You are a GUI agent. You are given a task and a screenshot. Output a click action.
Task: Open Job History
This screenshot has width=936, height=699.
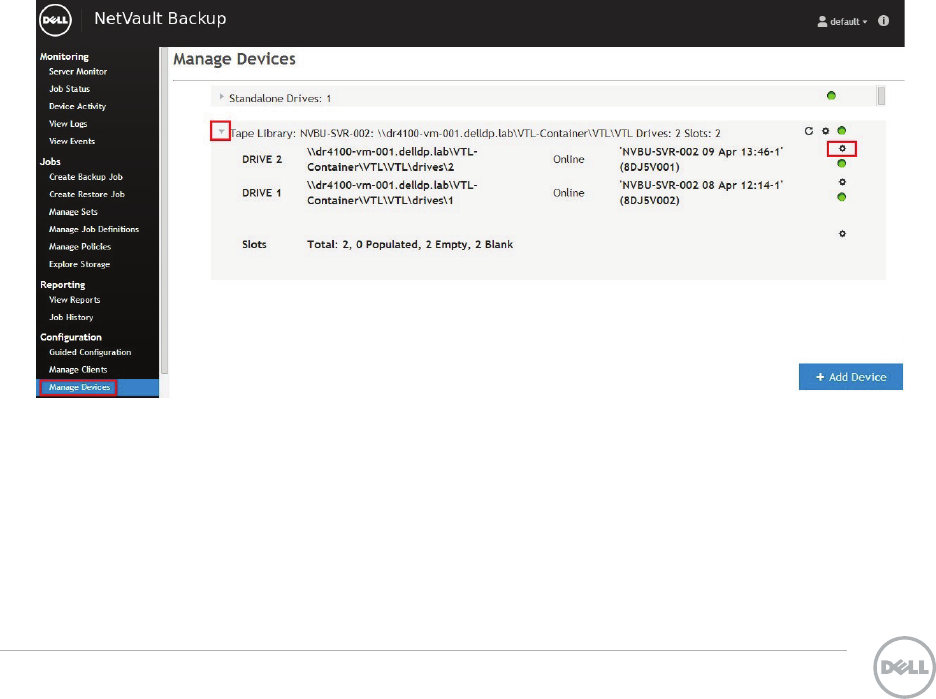click(x=70, y=317)
